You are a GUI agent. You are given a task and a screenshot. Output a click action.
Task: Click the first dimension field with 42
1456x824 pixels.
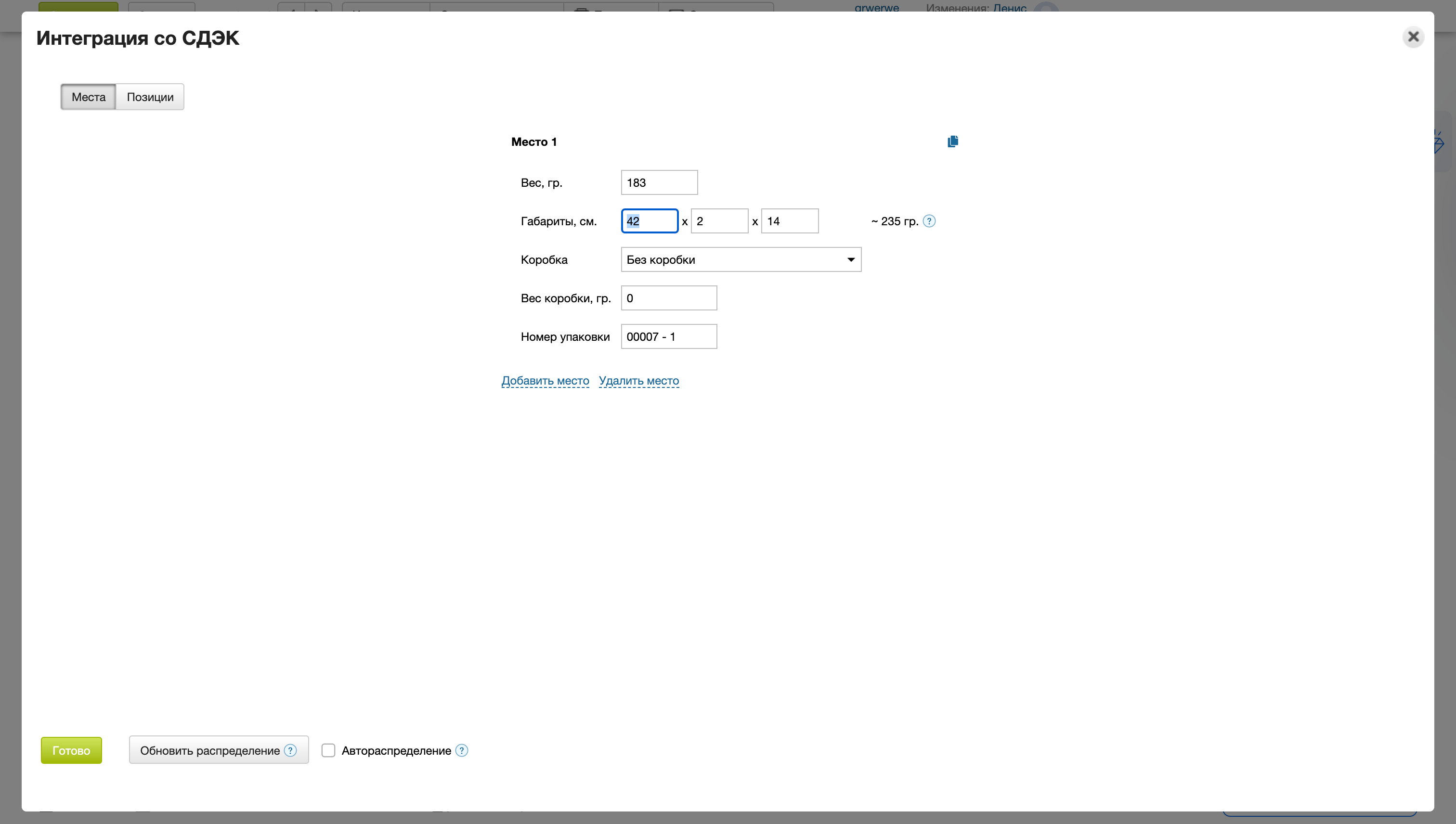tap(650, 221)
